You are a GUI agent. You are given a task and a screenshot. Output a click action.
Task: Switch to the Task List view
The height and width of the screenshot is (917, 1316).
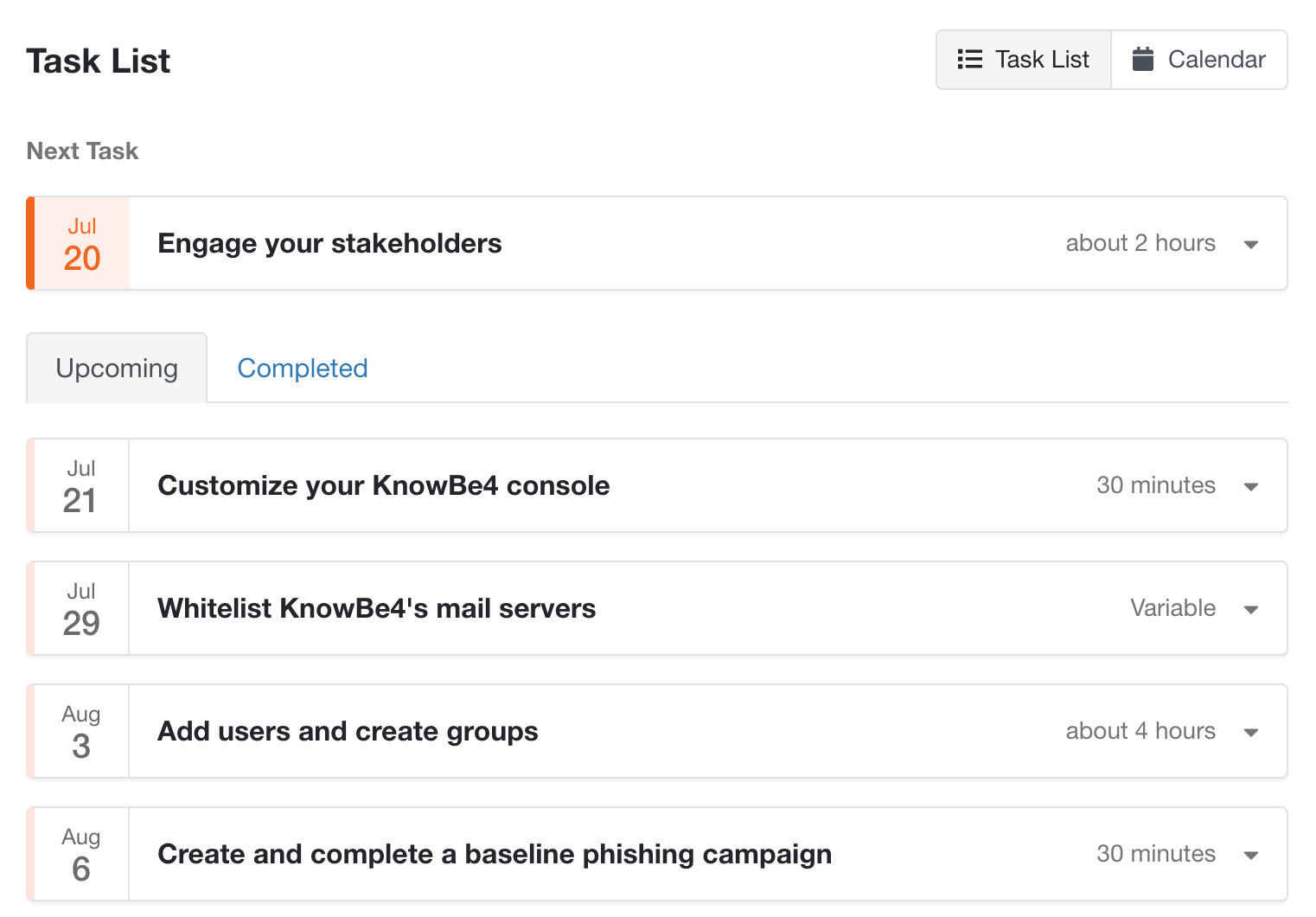[1024, 60]
